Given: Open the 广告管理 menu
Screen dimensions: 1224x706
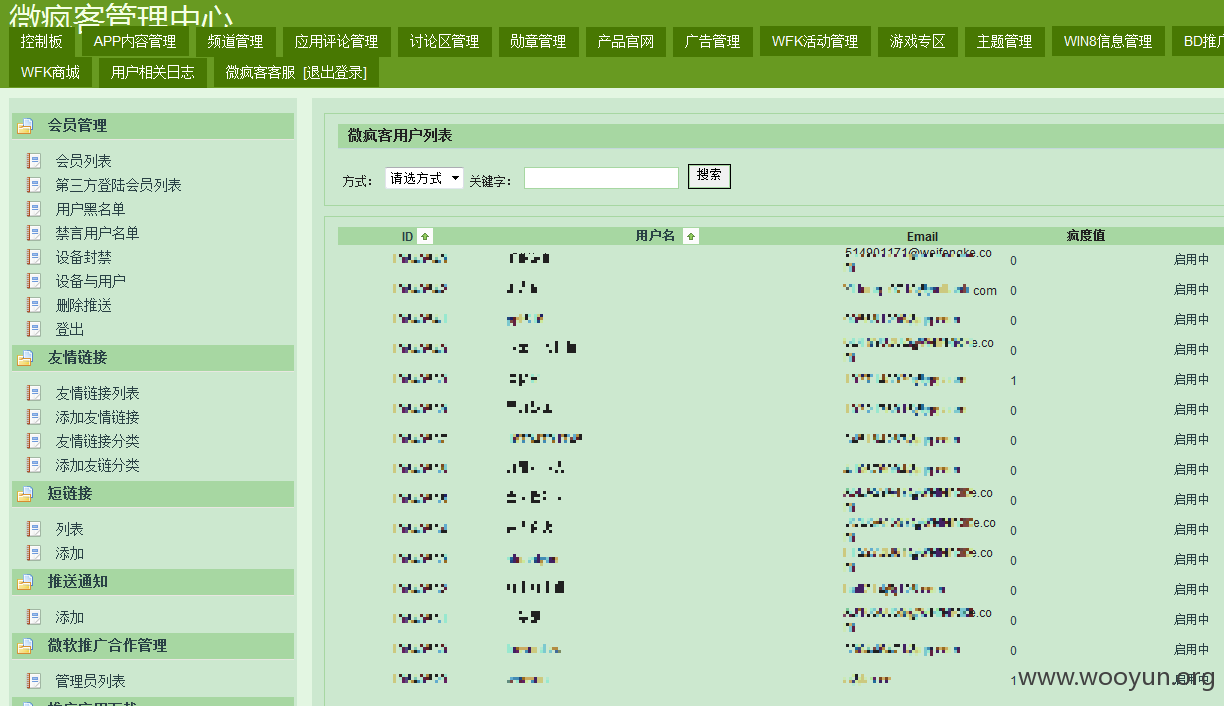Looking at the screenshot, I should (x=713, y=41).
